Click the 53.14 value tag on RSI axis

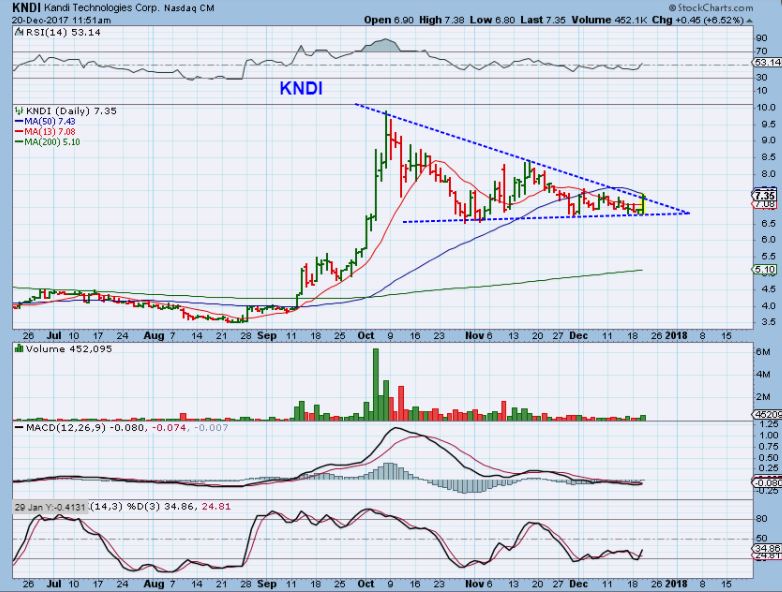pos(767,62)
